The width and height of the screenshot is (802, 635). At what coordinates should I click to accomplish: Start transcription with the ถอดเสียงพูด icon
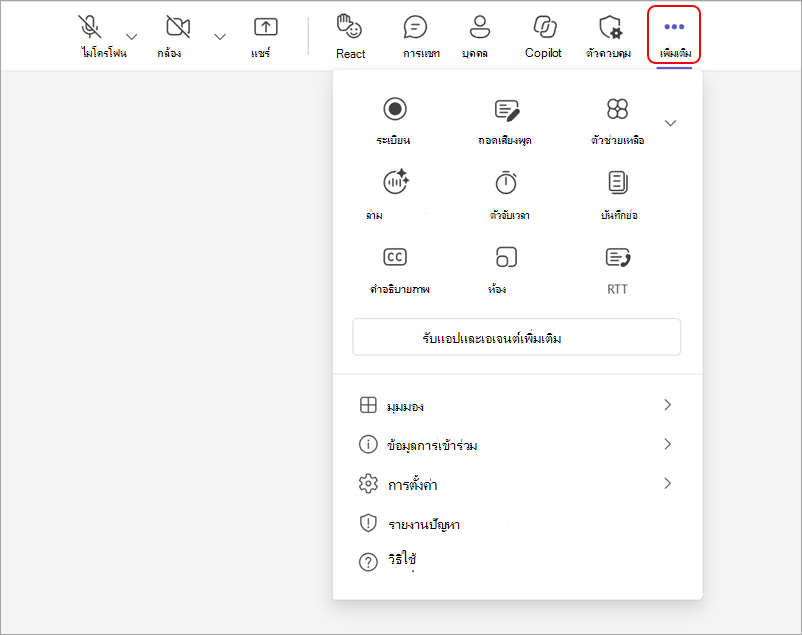pyautogui.click(x=507, y=110)
